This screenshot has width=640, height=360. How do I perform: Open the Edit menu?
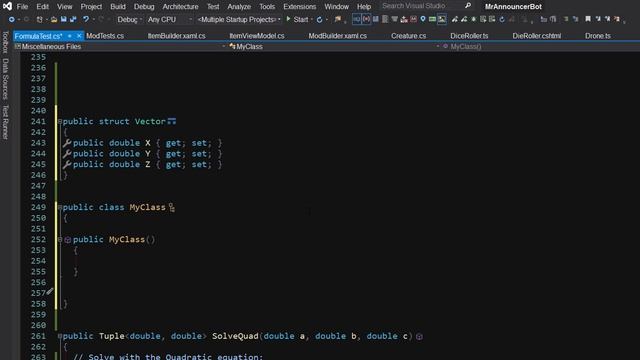(42, 7)
